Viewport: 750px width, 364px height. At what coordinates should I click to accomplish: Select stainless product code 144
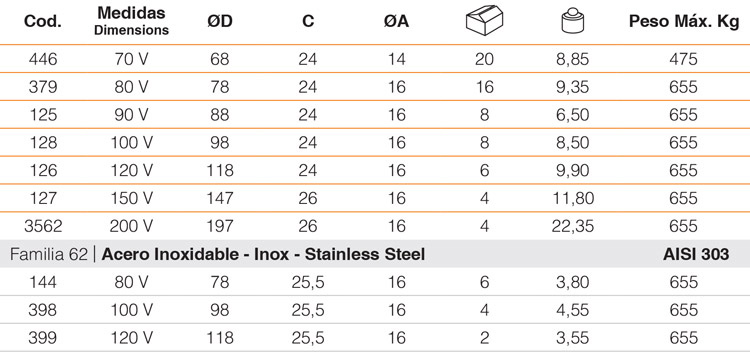pos(43,282)
